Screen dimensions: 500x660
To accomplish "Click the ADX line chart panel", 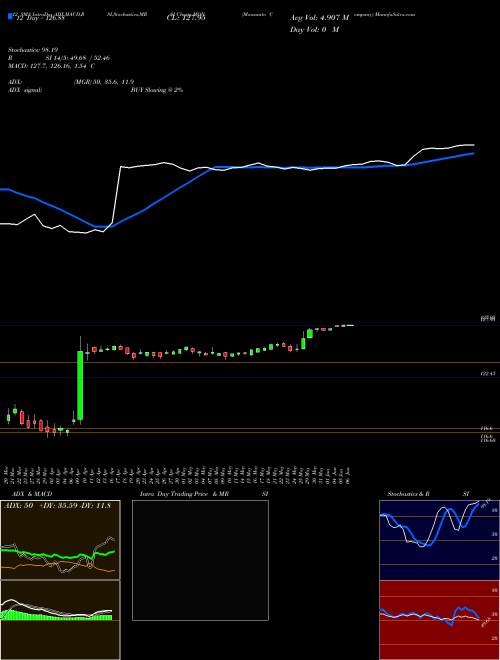I will pyautogui.click(x=60, y=540).
